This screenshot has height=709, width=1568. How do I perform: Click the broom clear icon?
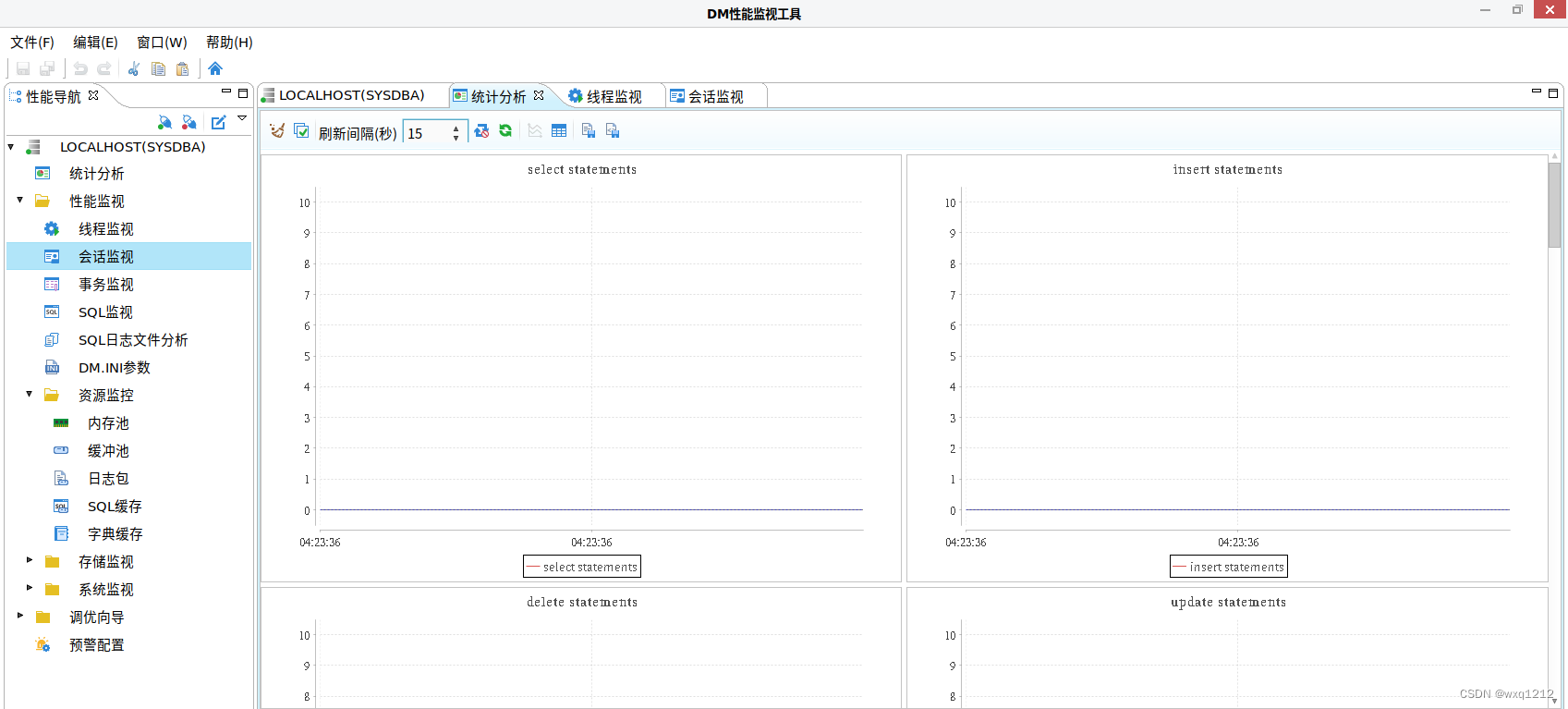click(x=276, y=131)
